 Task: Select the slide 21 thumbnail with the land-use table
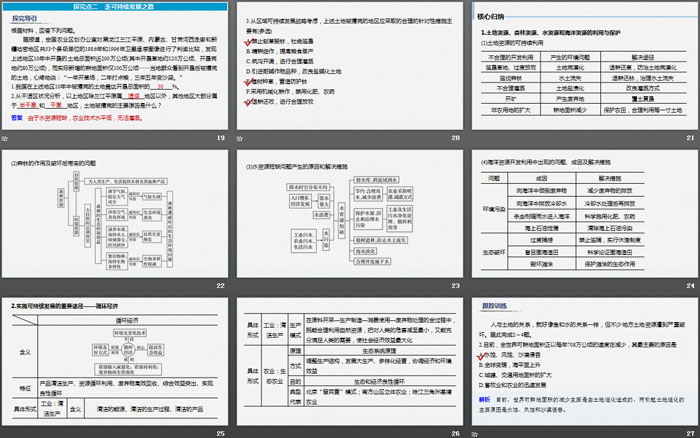582,74
